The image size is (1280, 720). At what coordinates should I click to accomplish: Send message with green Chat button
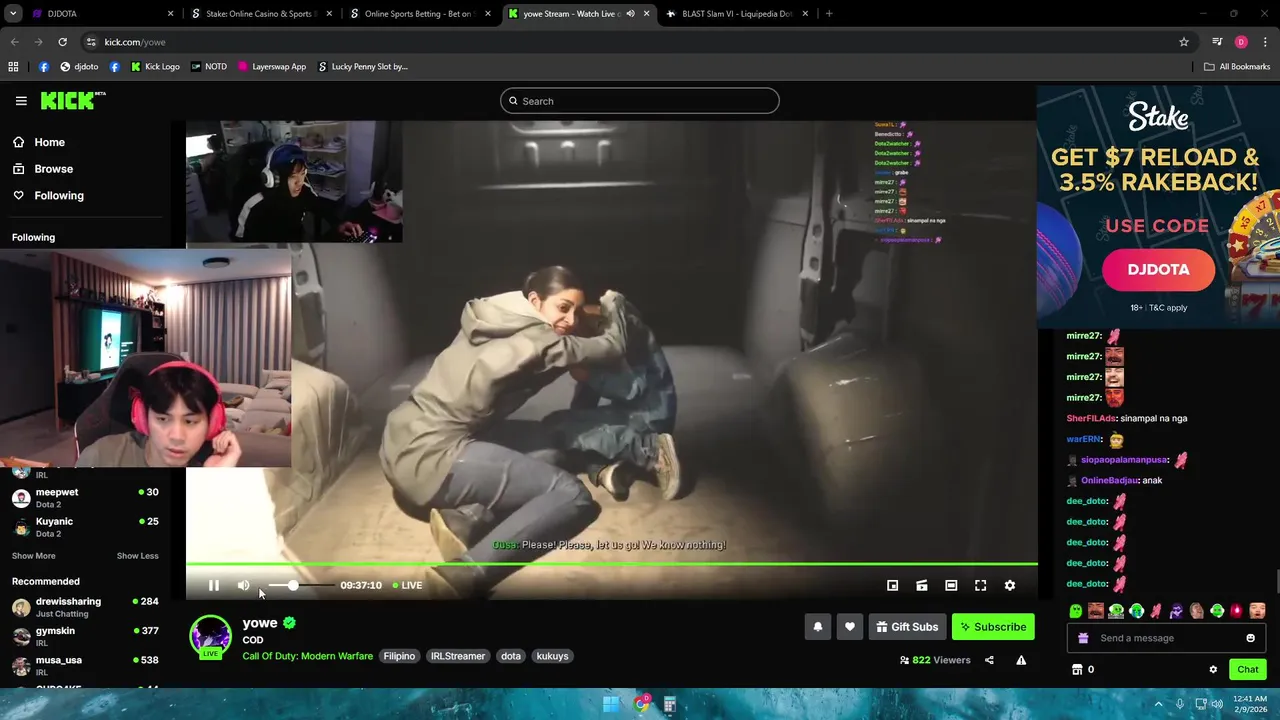(x=1247, y=669)
